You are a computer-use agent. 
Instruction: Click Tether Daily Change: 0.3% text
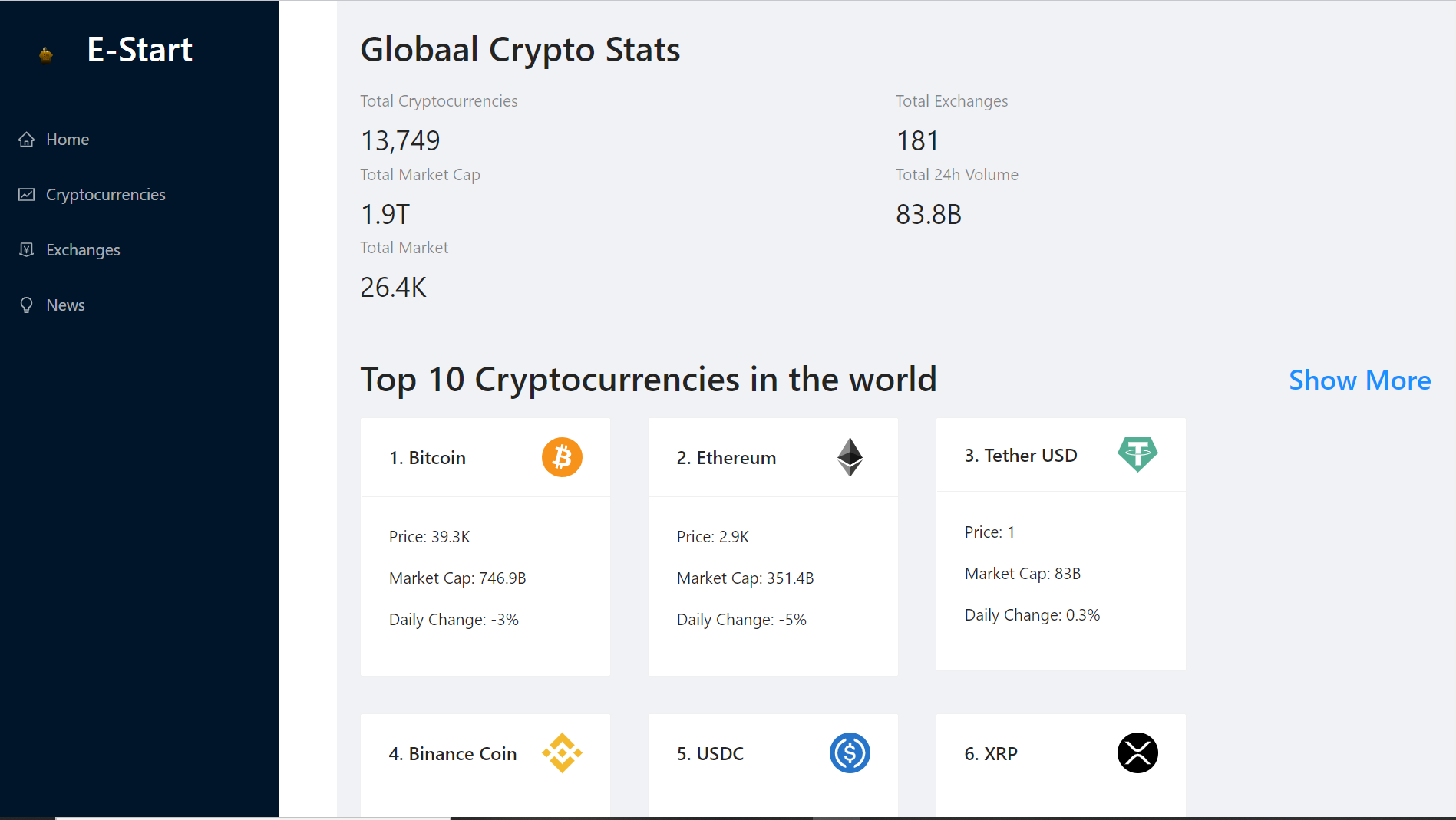(x=1032, y=615)
